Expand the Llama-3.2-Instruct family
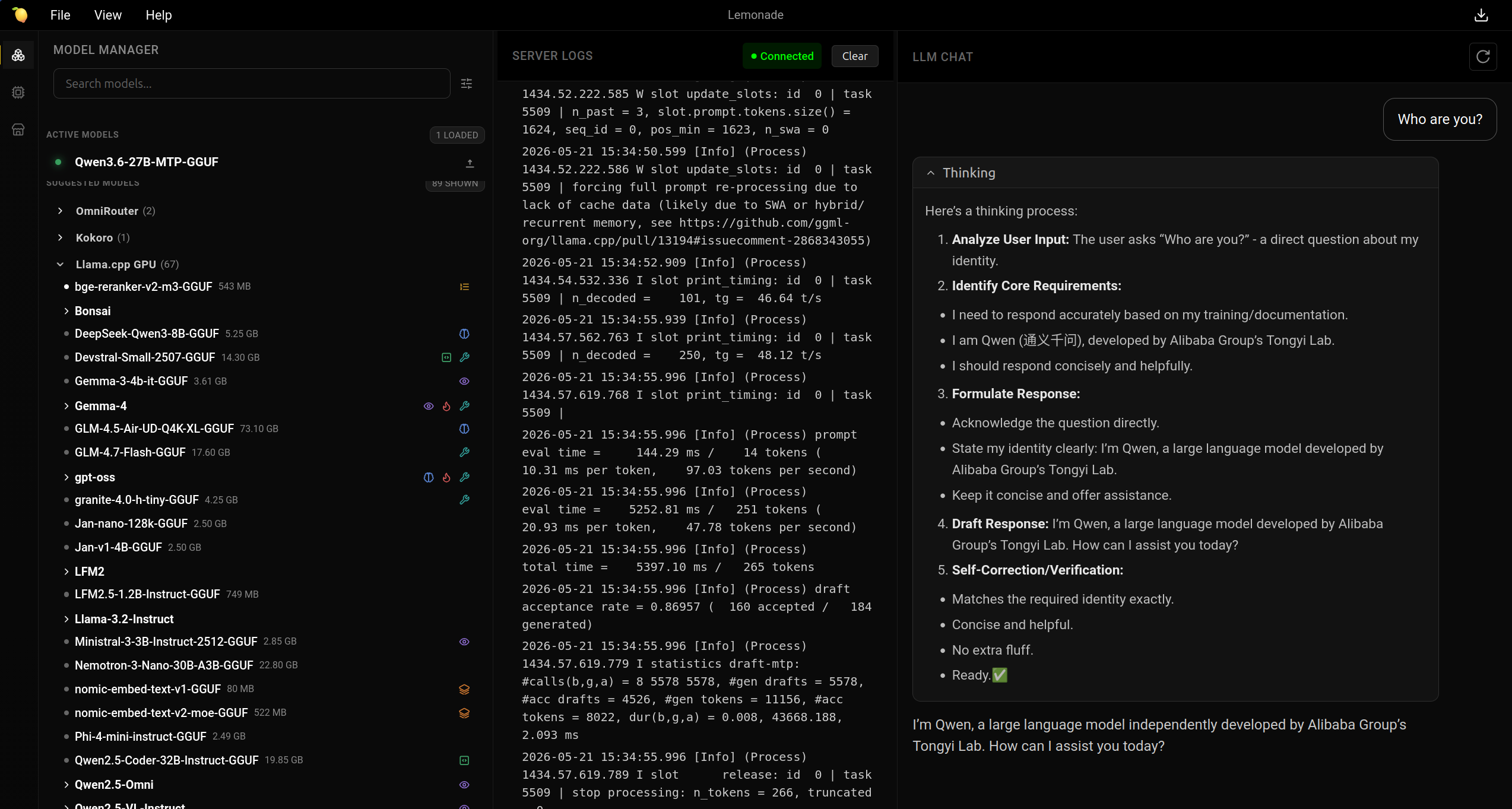The width and height of the screenshot is (1512, 809). coord(66,619)
